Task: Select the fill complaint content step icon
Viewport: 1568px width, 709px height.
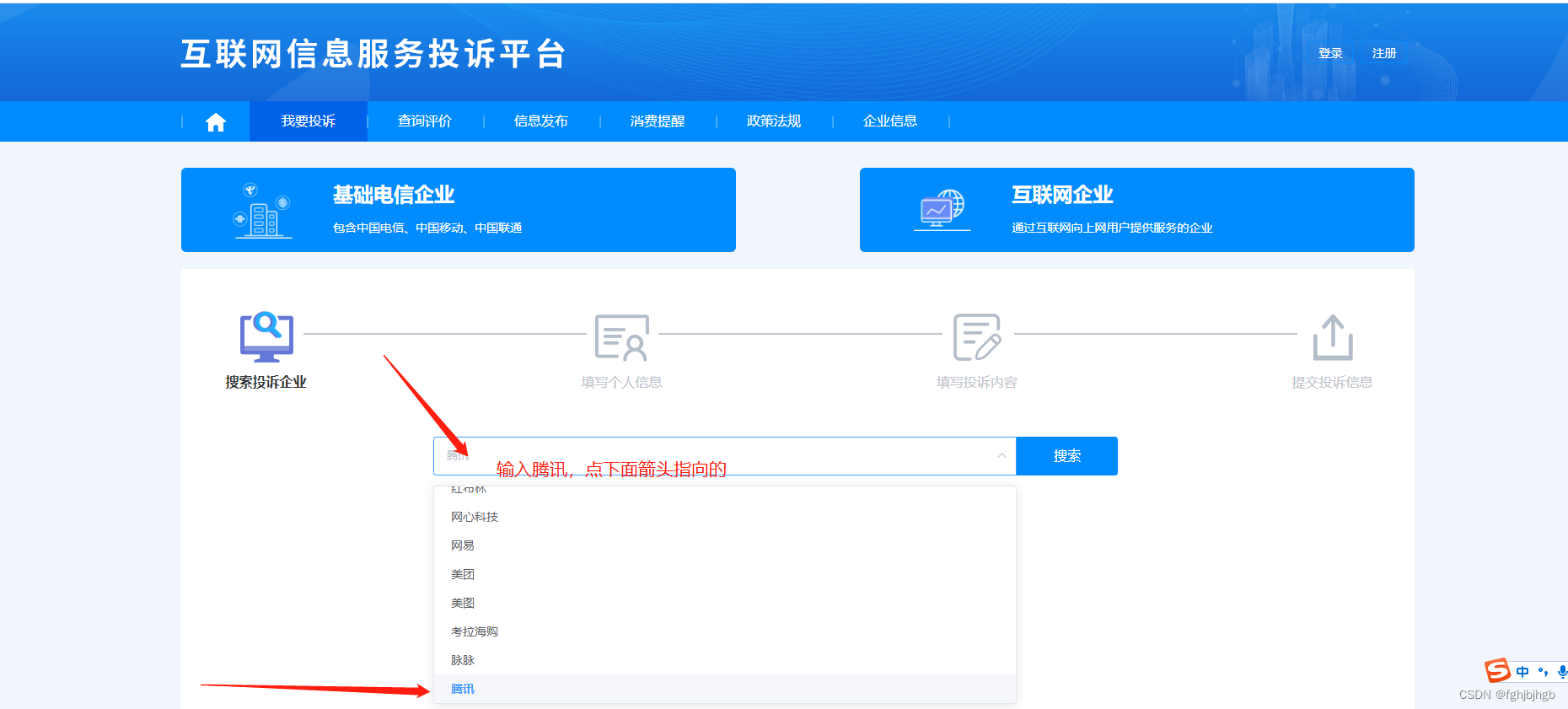Action: click(x=977, y=337)
